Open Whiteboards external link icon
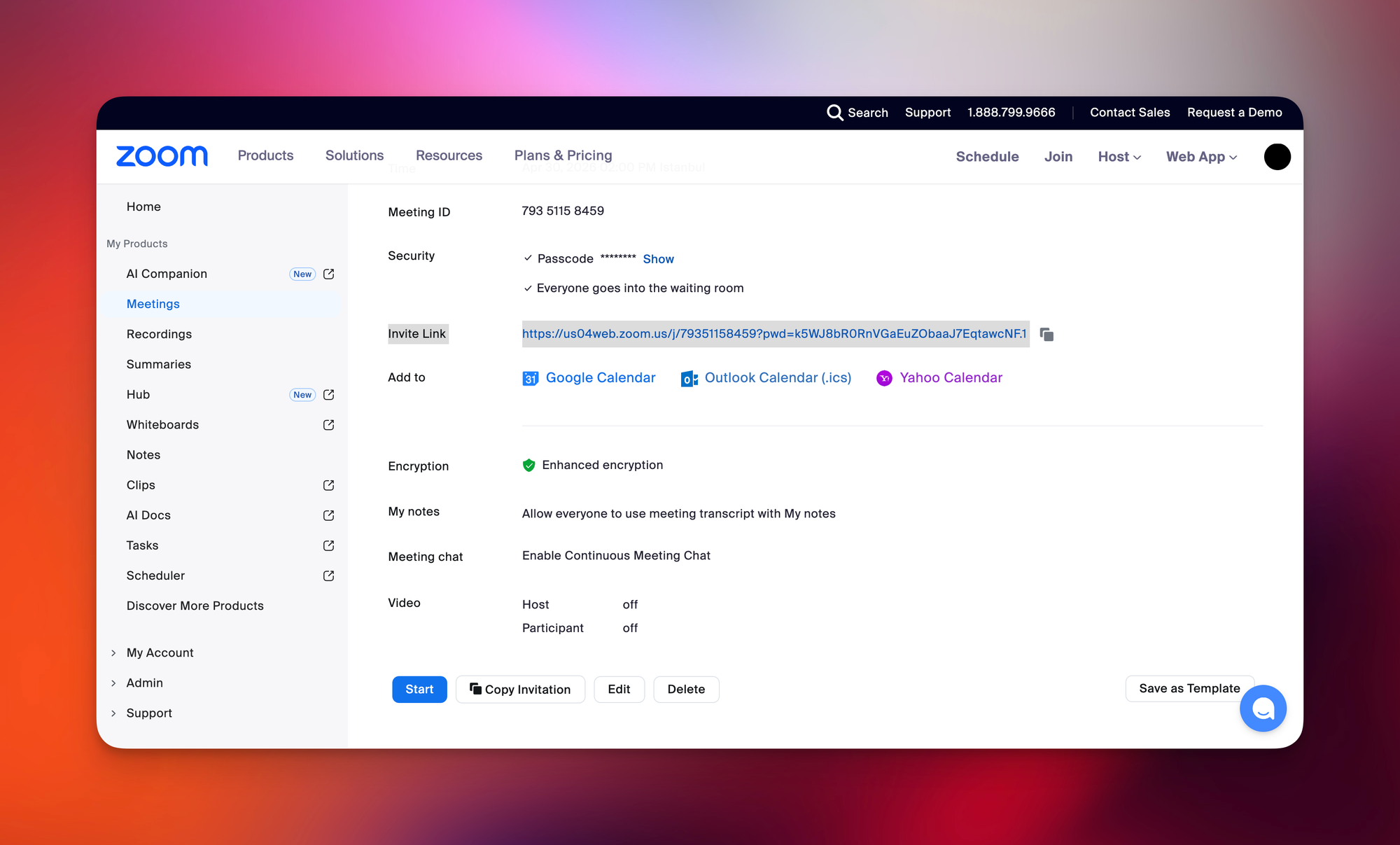The height and width of the screenshot is (845, 1400). click(328, 425)
